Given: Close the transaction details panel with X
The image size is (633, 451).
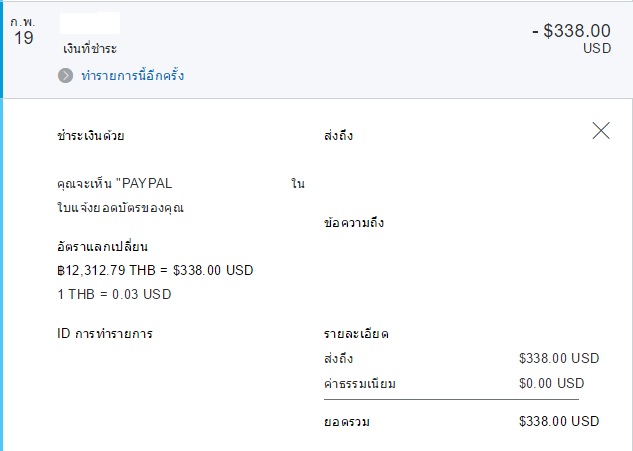Looking at the screenshot, I should click(x=601, y=130).
